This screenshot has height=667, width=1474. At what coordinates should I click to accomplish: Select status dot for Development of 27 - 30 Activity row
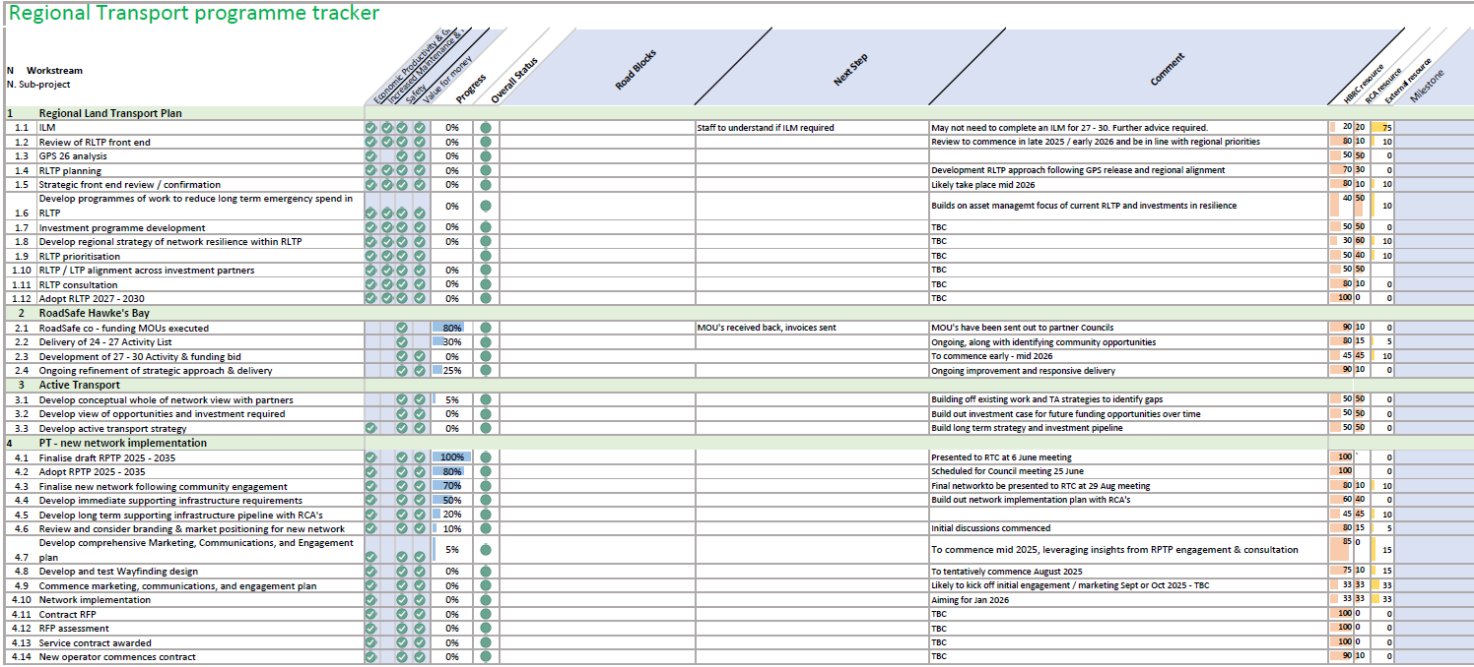(x=486, y=357)
